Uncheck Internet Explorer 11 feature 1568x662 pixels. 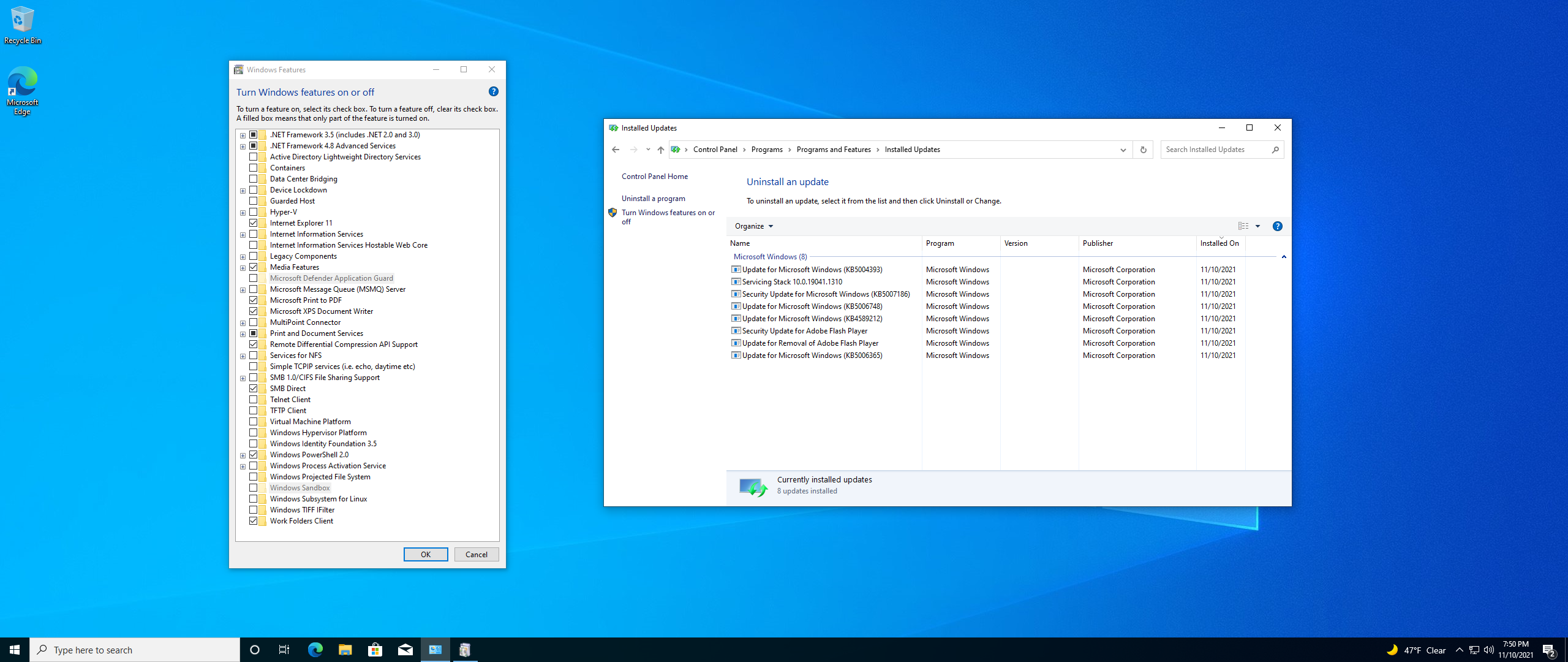(253, 223)
